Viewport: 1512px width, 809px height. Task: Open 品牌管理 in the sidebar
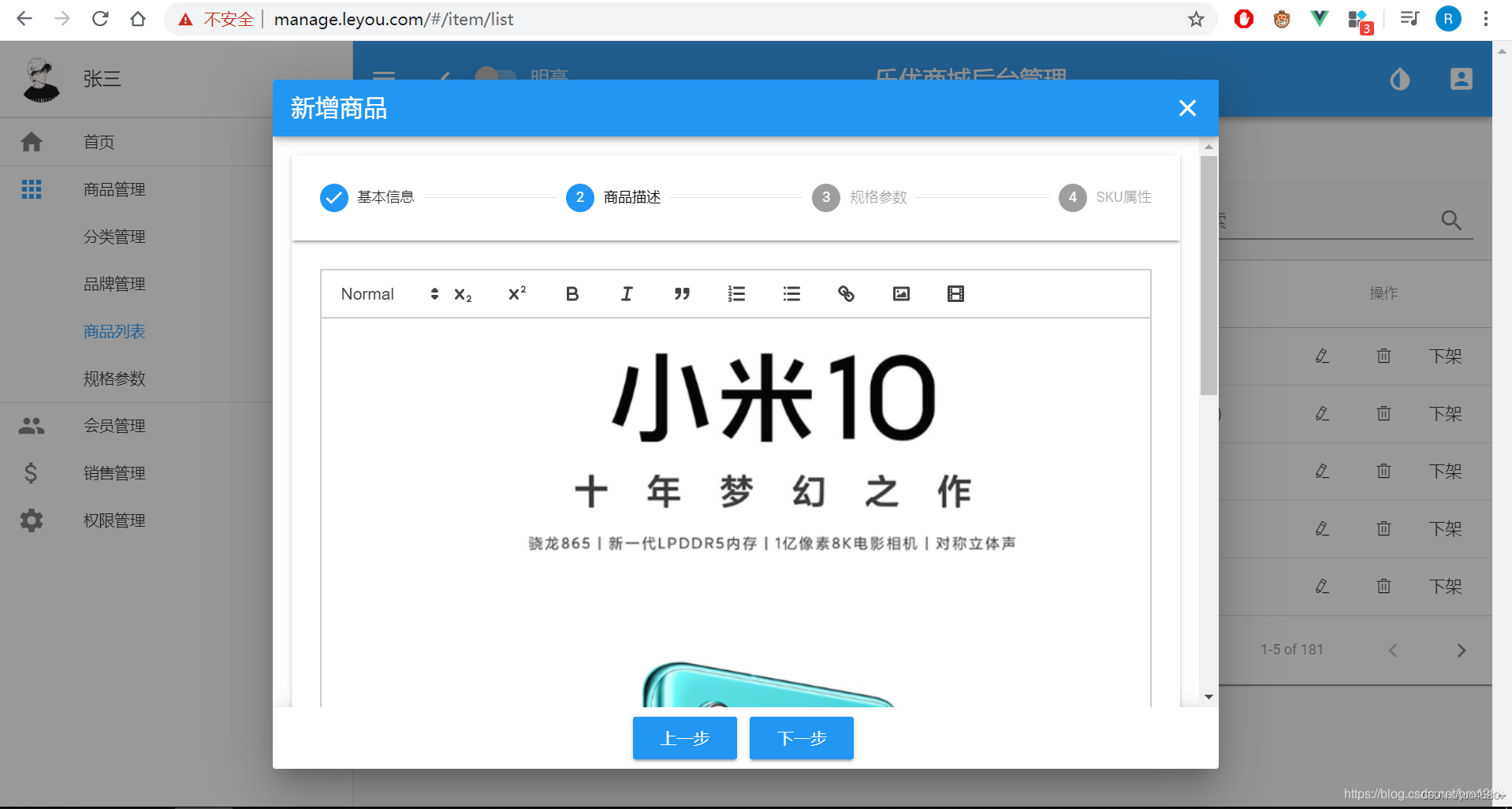114,284
